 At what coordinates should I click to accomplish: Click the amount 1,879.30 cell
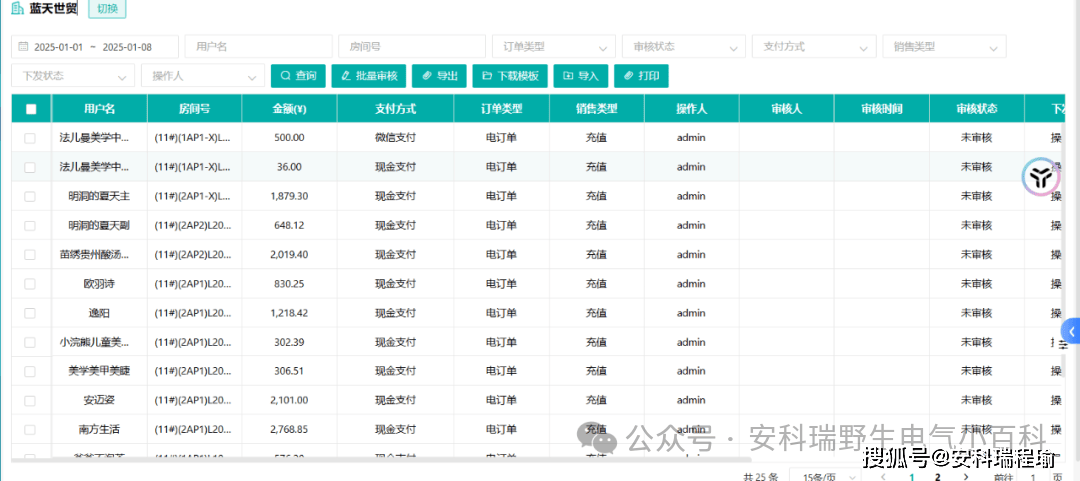click(289, 196)
